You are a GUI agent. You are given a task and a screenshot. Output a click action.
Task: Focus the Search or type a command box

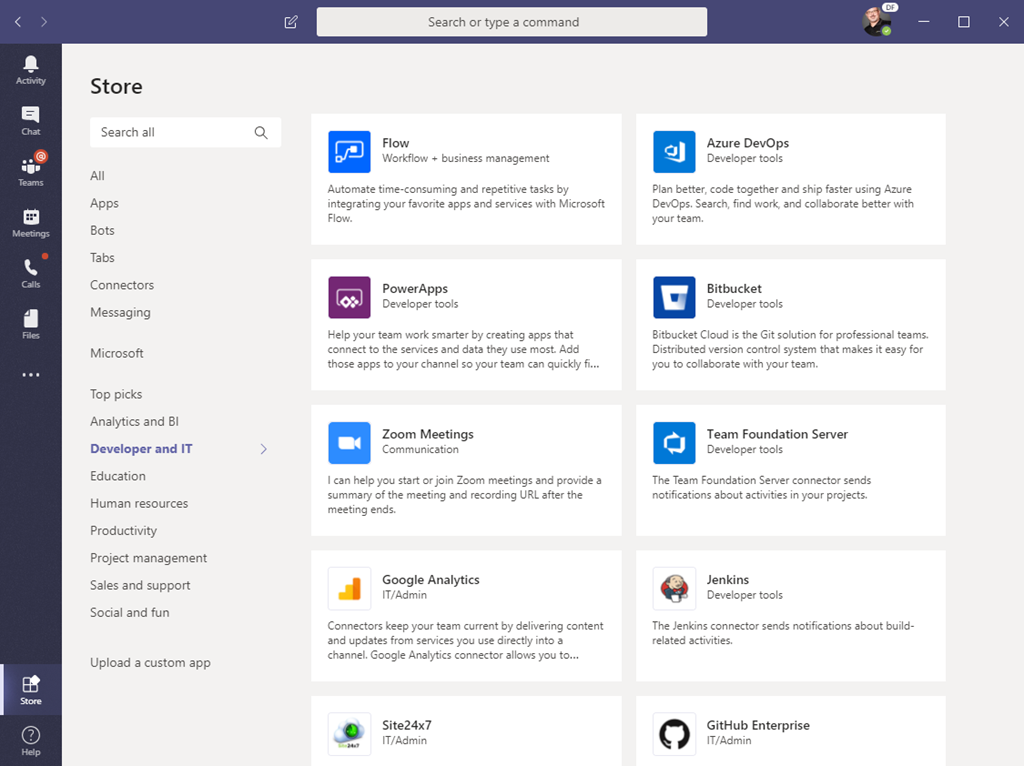point(511,22)
